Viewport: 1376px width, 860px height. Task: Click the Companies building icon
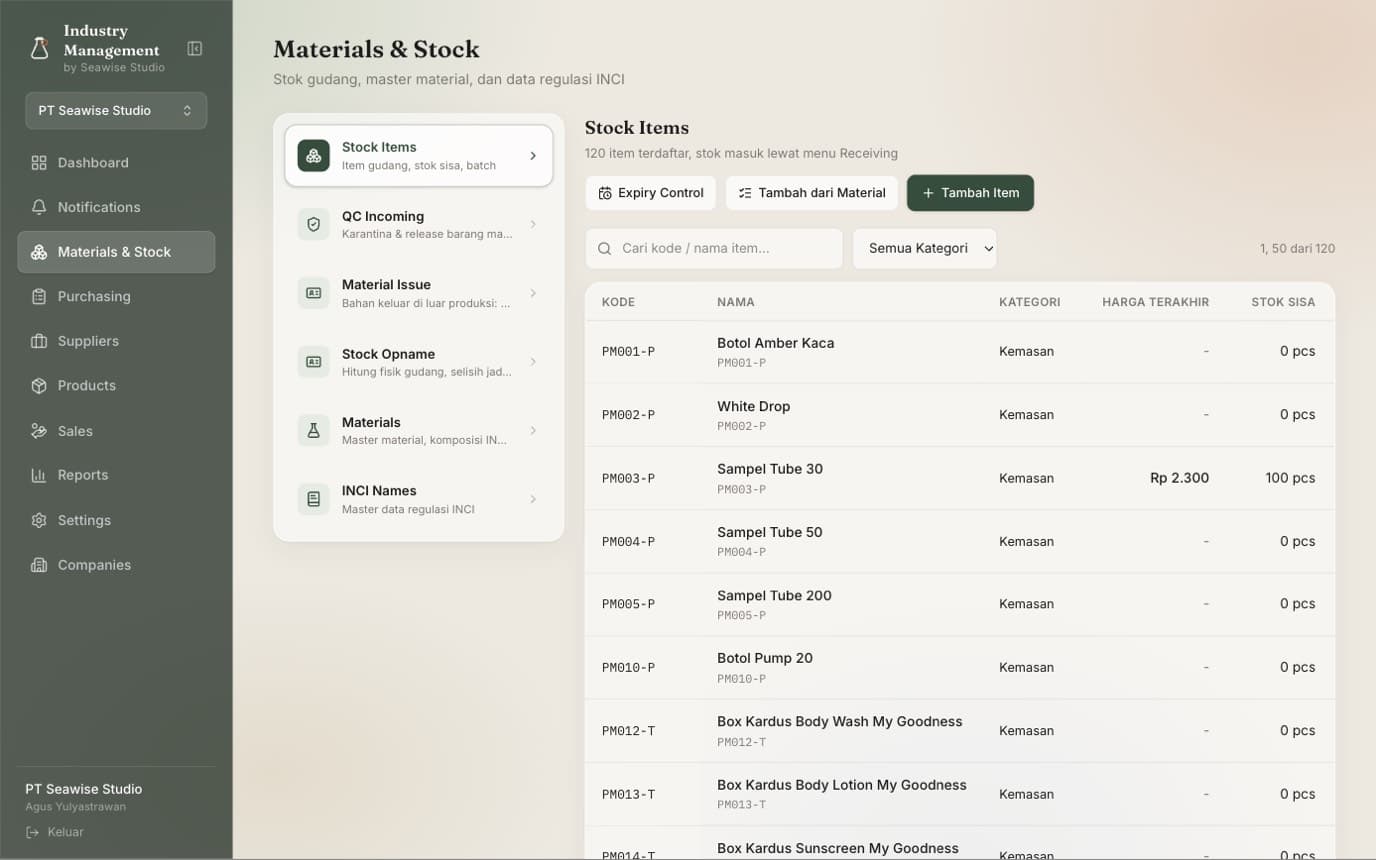(39, 565)
